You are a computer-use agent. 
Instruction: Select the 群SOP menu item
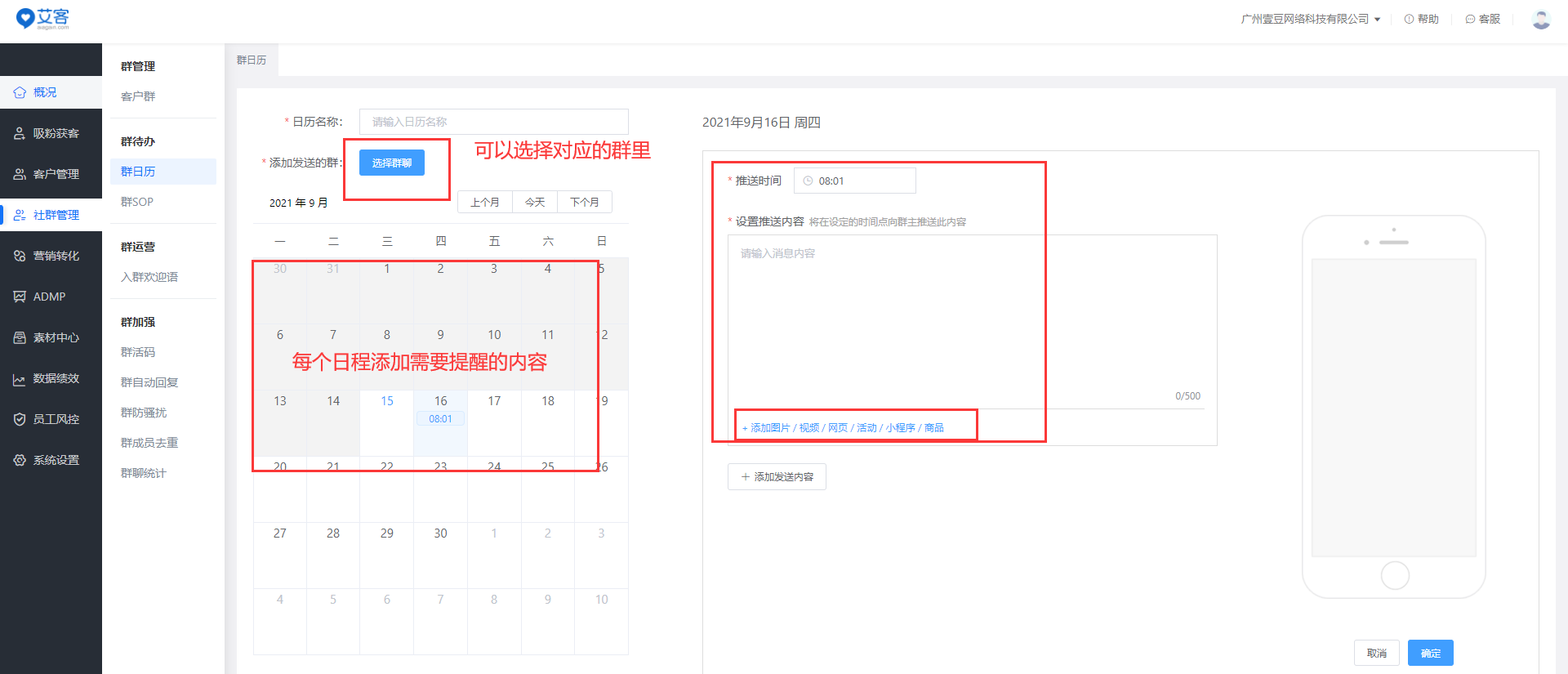pos(137,202)
